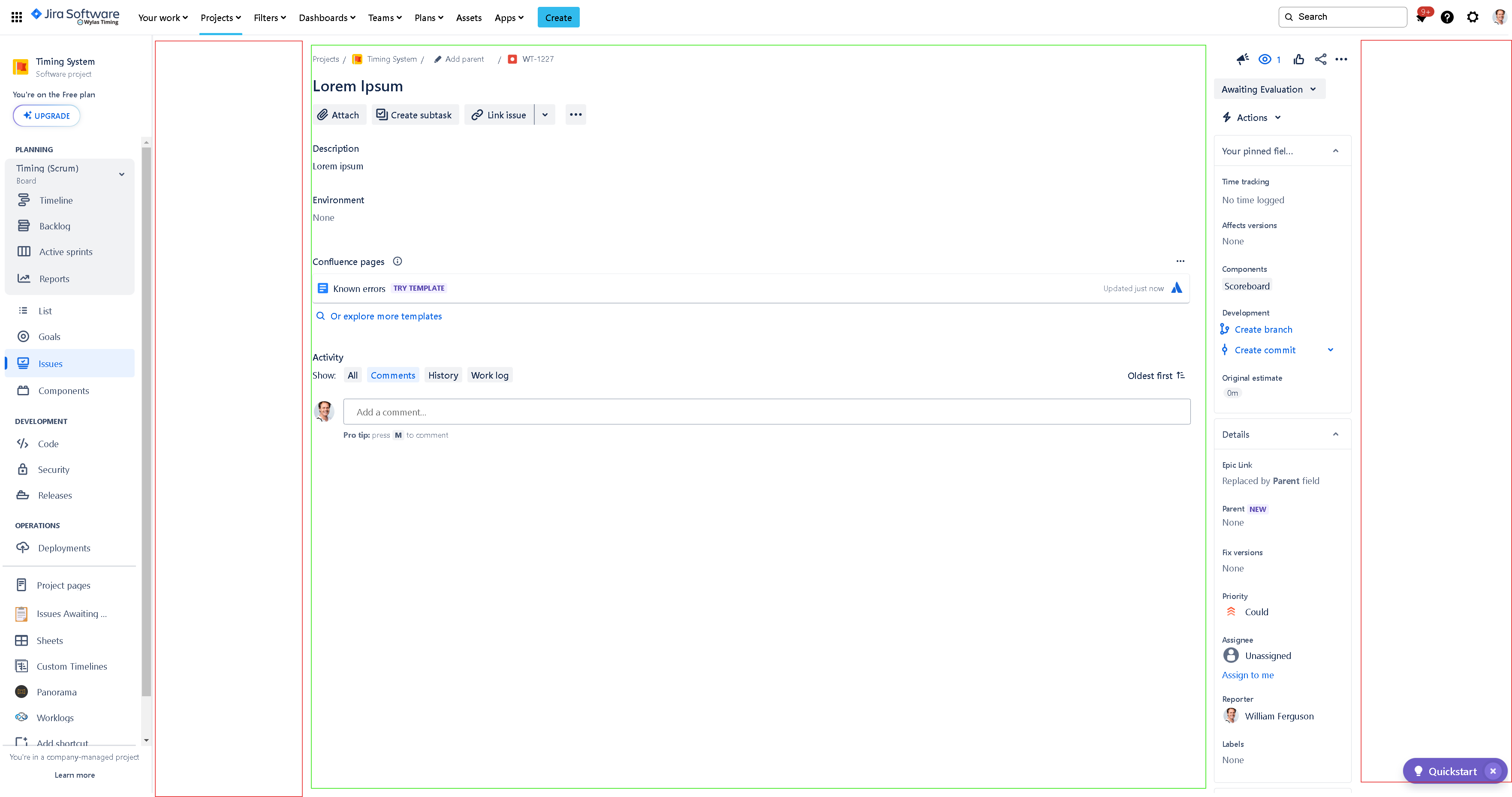Image resolution: width=1512 pixels, height=797 pixels.
Task: Click the Create branch link
Action: point(1263,329)
